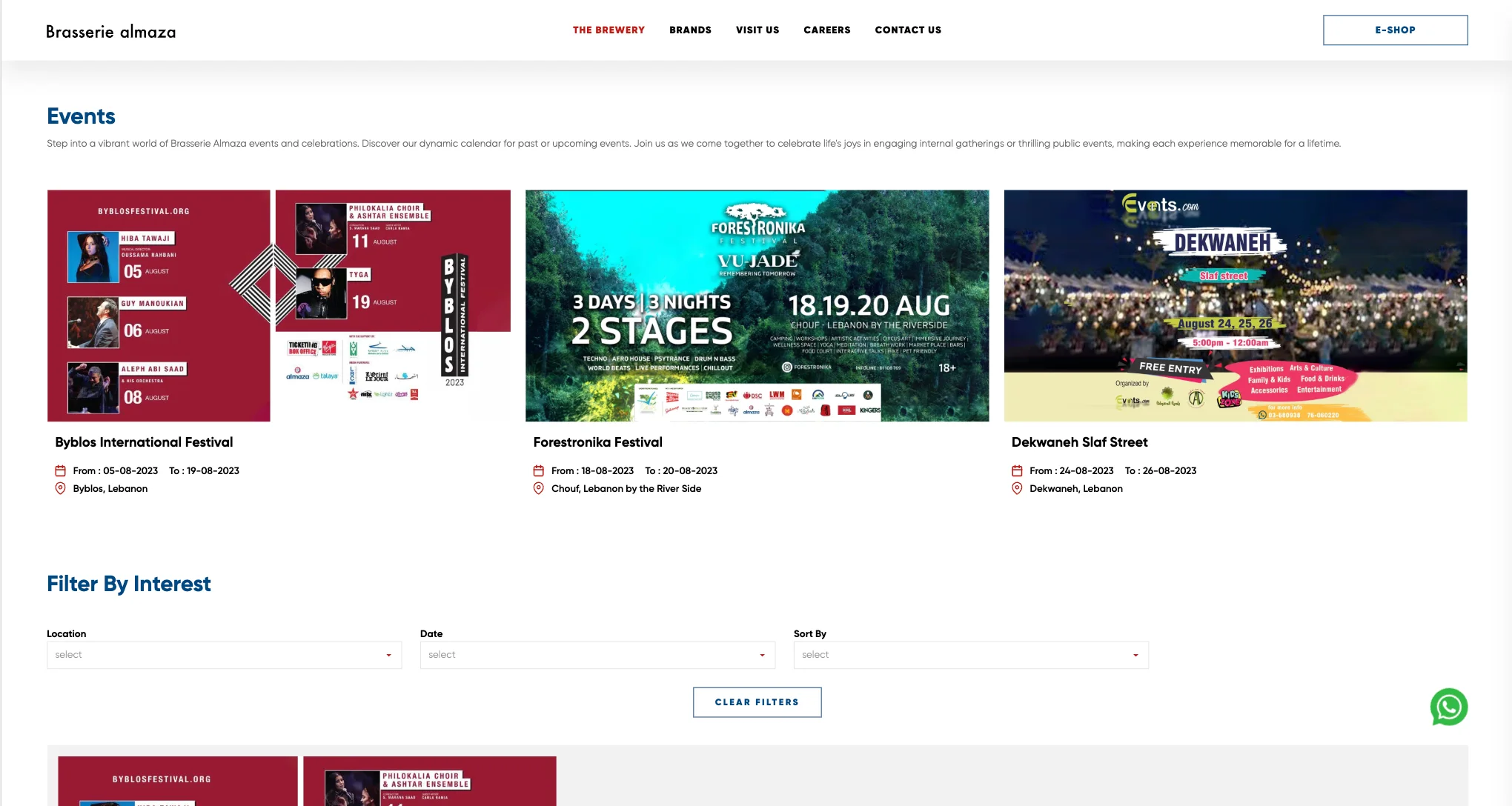Click the Location field label
Viewport: 1512px width, 806px height.
66,634
